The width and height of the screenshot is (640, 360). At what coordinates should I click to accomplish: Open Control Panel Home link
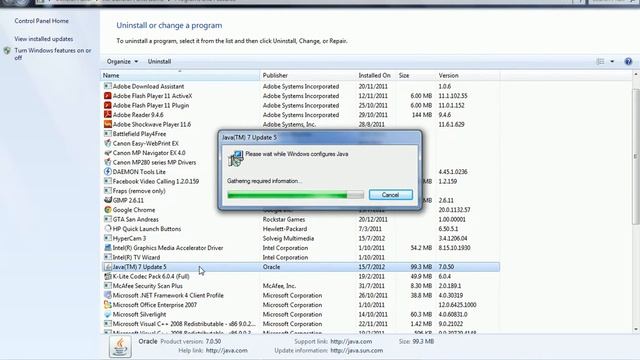coord(41,21)
